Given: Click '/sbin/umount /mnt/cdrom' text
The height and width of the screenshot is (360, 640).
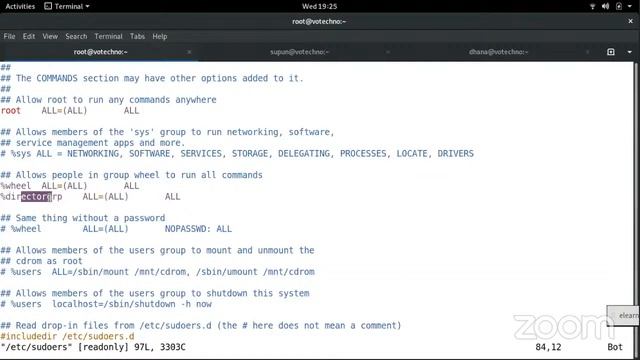Looking at the screenshot, I should tap(256, 272).
